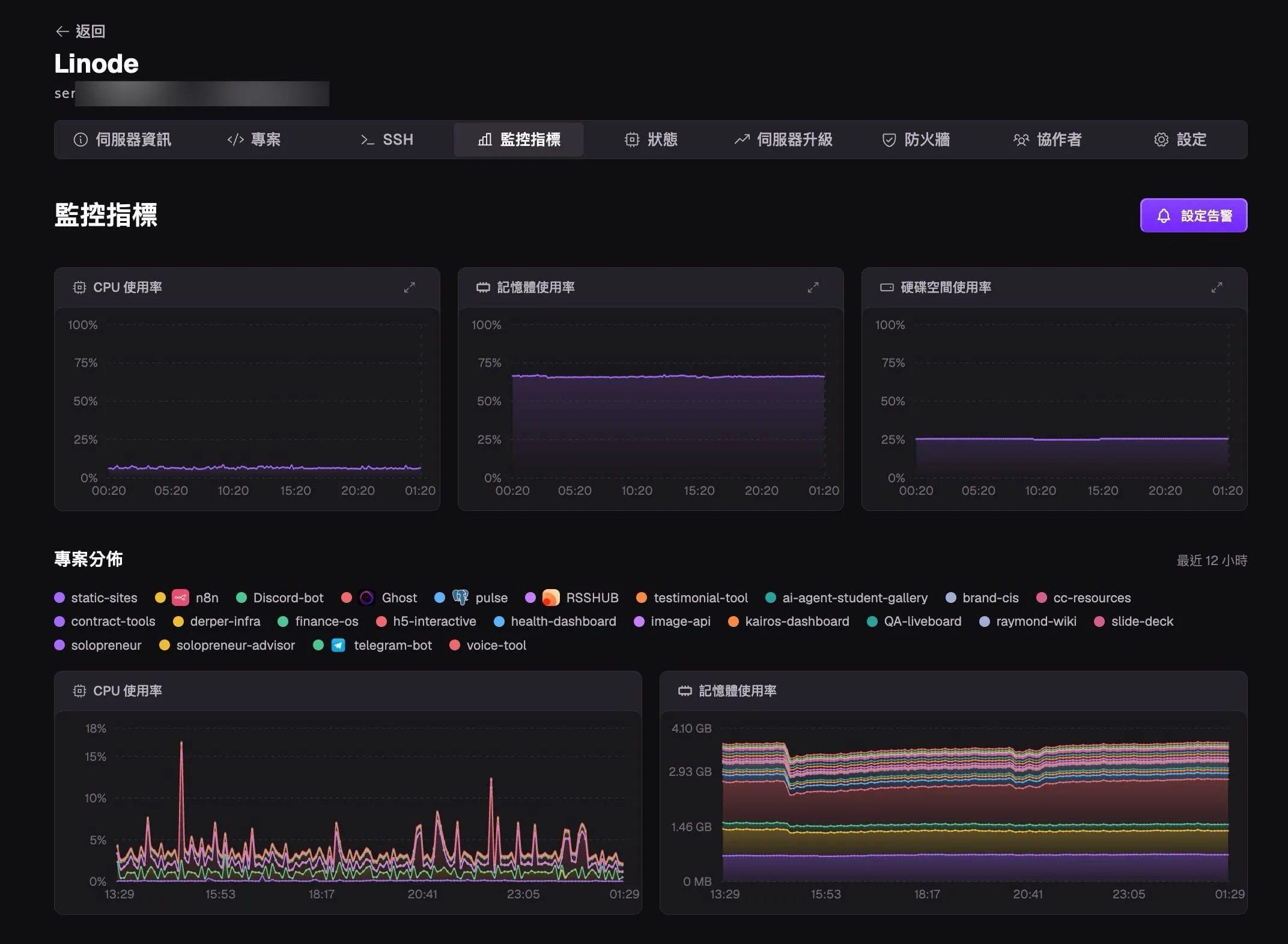The image size is (1288, 944).
Task: Click the memory icon in top 記憶體使用率 card
Action: pos(483,287)
